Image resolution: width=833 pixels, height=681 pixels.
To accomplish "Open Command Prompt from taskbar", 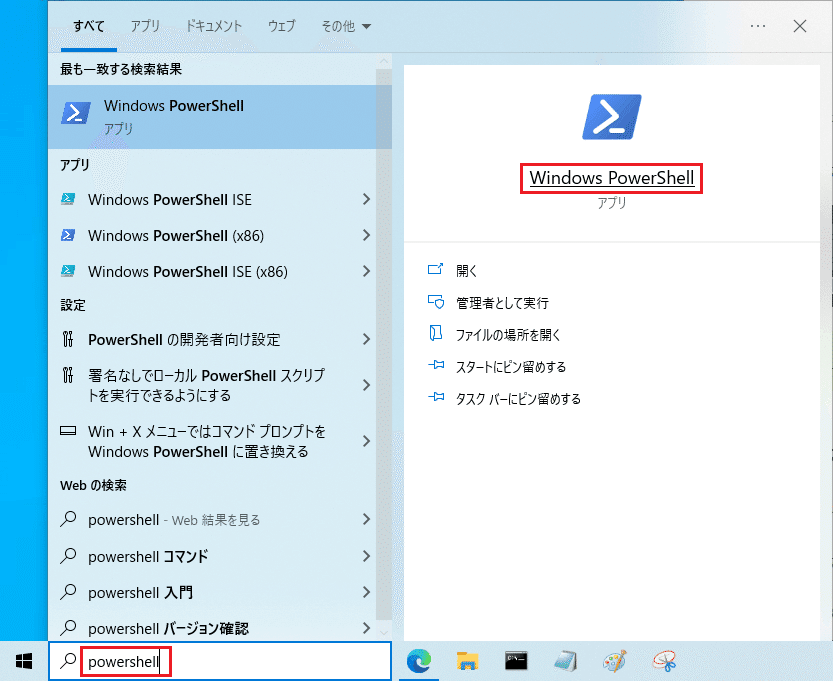I will pos(516,661).
